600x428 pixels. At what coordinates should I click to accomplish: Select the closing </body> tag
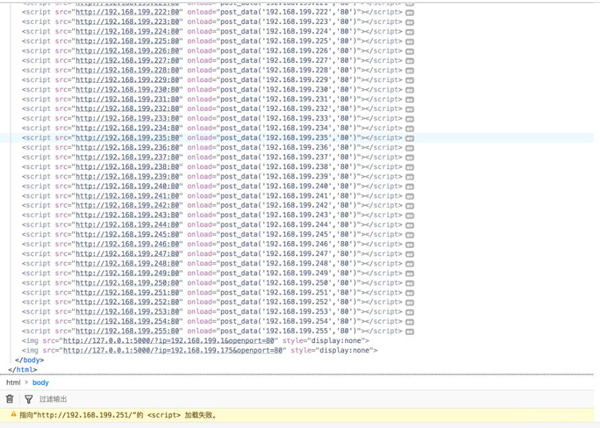[x=29, y=360]
